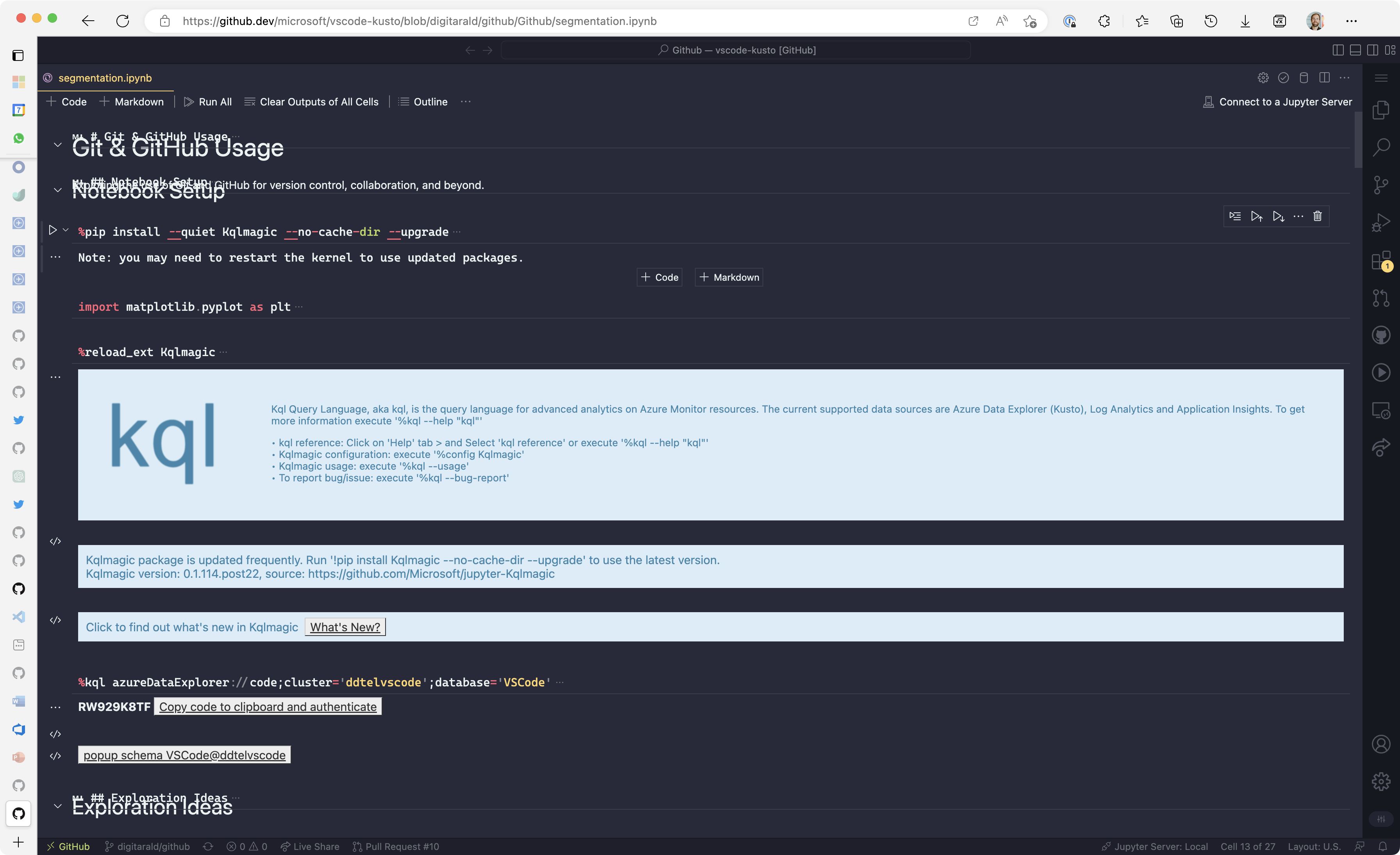Open the Extensions view with badge 1
The height and width of the screenshot is (855, 1400).
click(1381, 260)
